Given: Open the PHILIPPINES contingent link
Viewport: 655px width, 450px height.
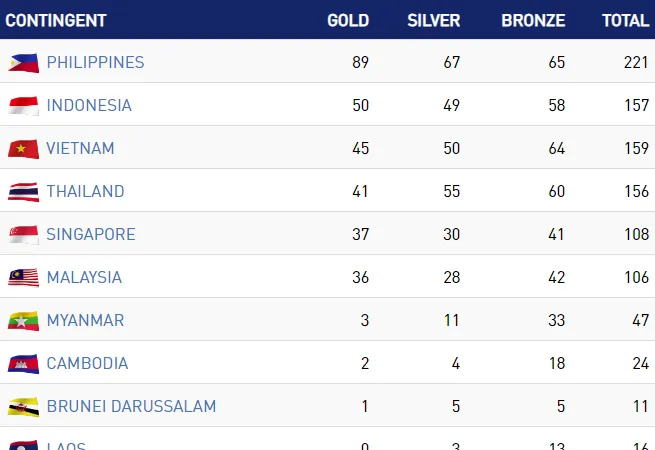Looking at the screenshot, I should (95, 62).
